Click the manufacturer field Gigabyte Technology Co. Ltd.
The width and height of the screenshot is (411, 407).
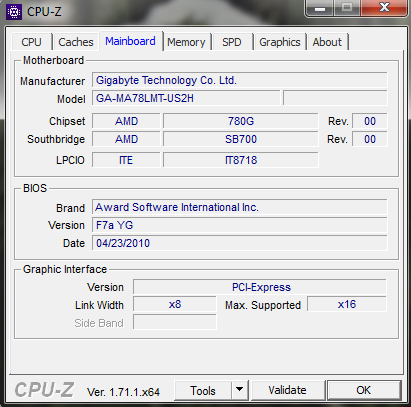coord(240,80)
